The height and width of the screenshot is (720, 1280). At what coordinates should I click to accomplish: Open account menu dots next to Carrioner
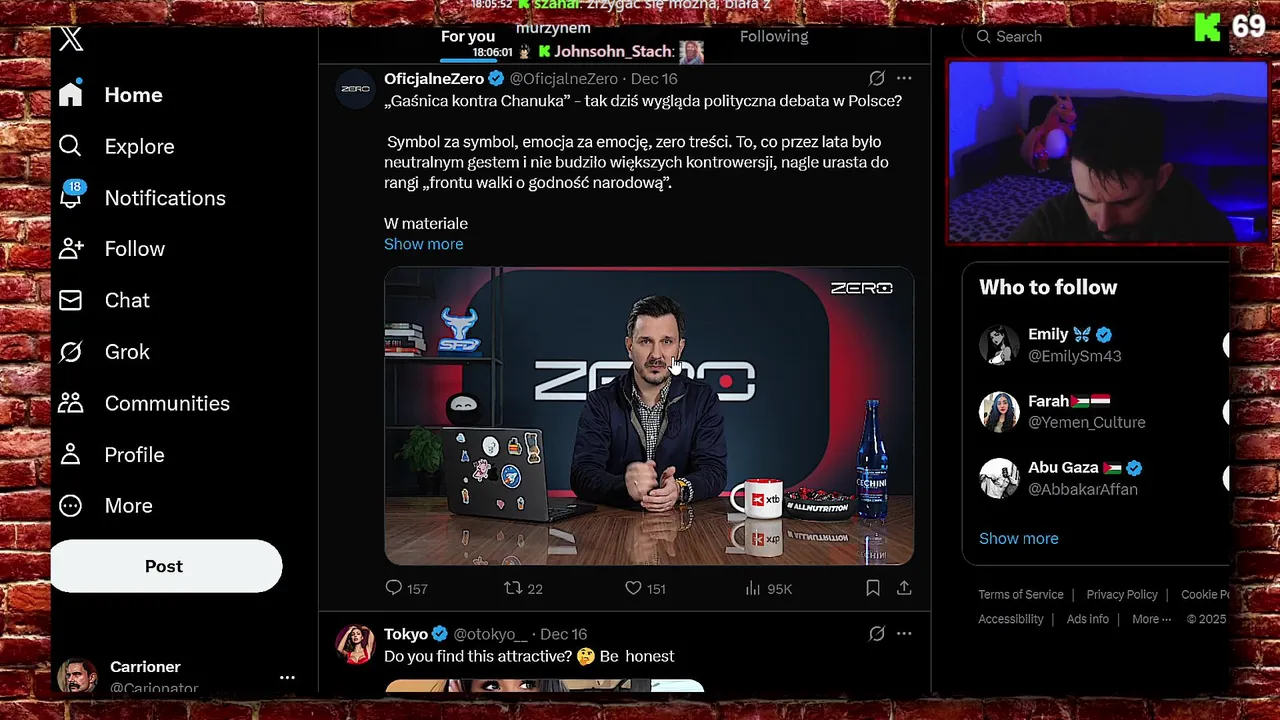(x=287, y=677)
